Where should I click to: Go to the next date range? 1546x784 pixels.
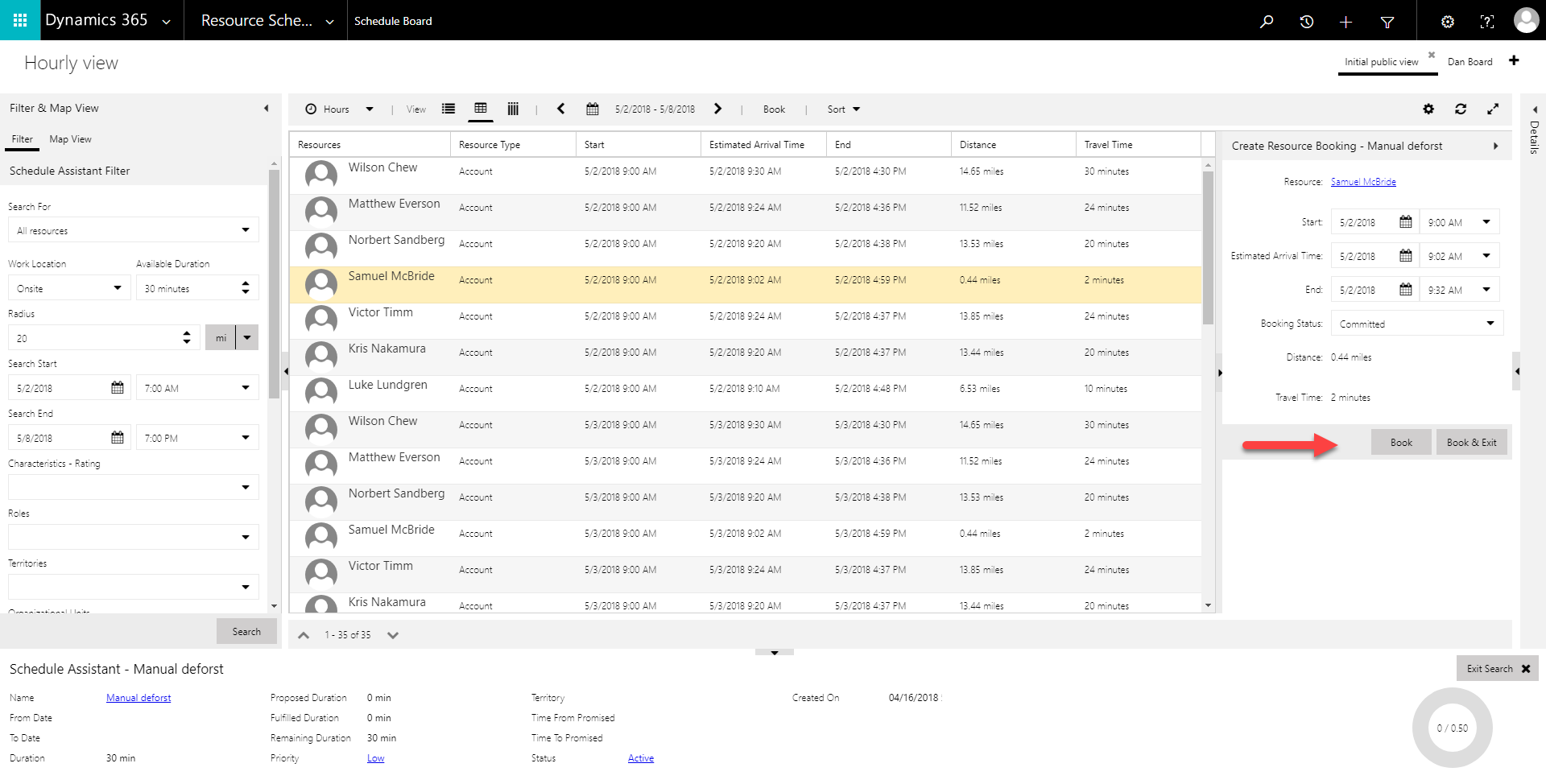point(717,109)
